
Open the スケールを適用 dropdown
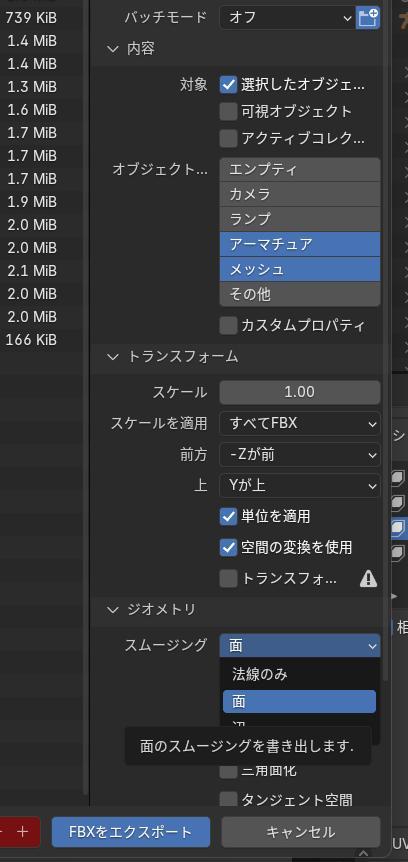tap(300, 423)
